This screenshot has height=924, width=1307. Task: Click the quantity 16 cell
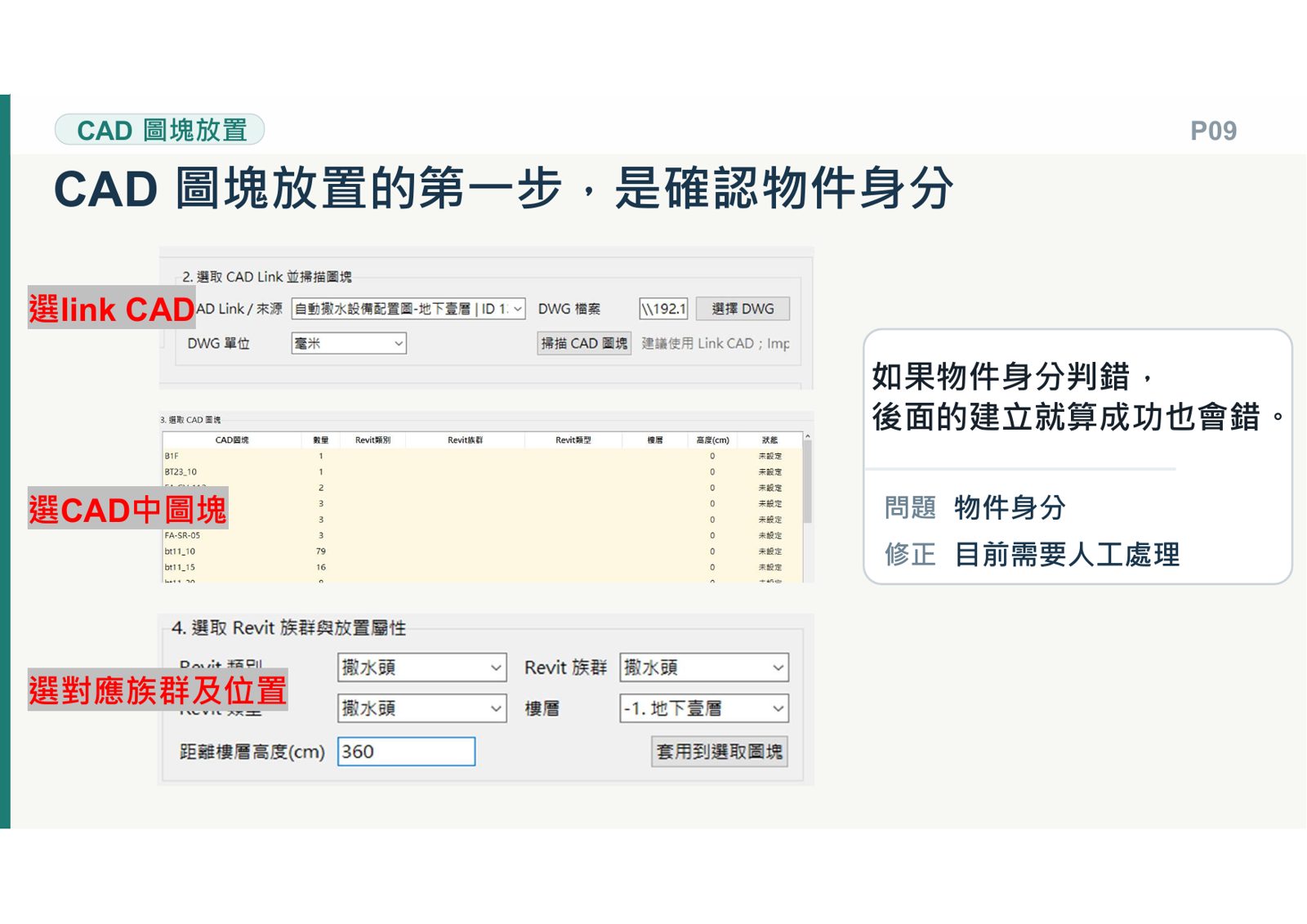coord(321,567)
